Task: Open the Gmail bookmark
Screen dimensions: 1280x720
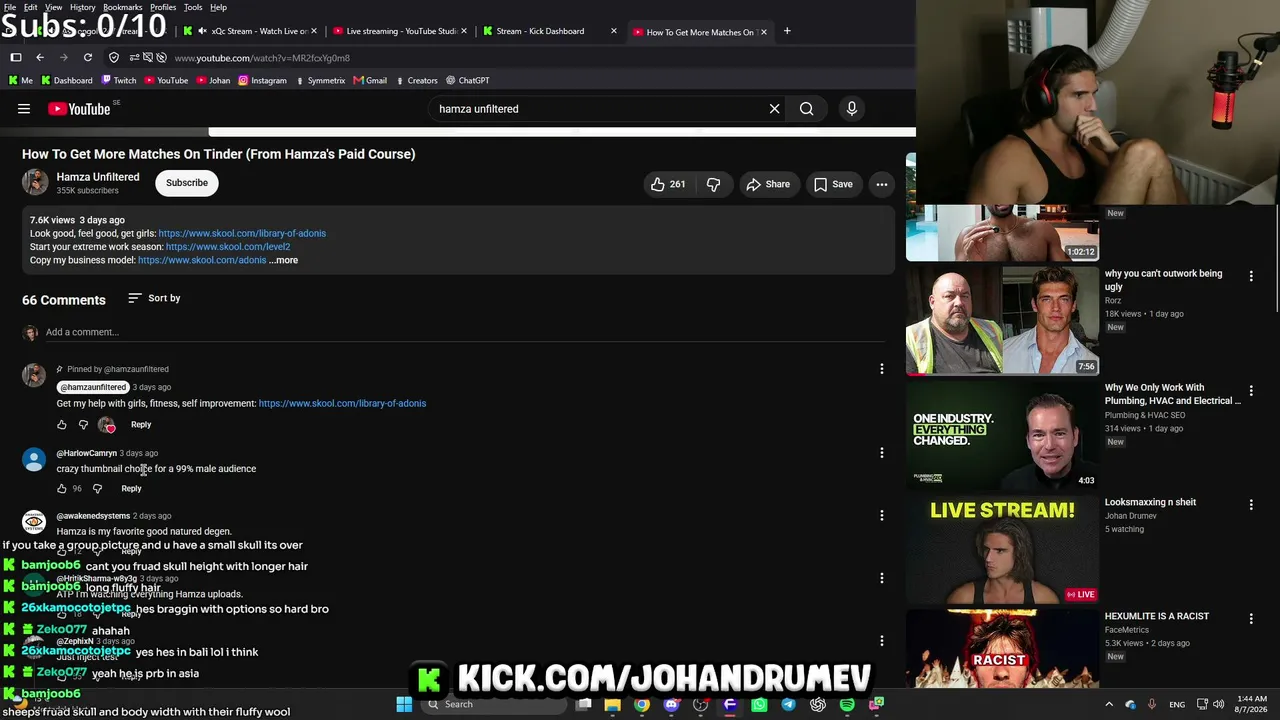Action: pyautogui.click(x=370, y=80)
